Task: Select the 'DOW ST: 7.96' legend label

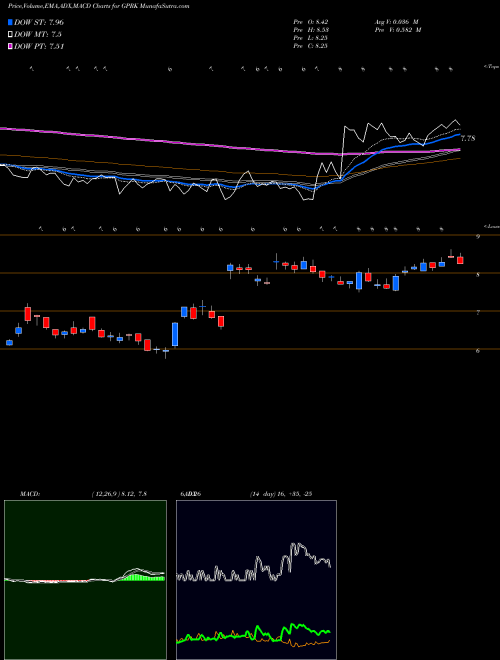Action: point(39,22)
